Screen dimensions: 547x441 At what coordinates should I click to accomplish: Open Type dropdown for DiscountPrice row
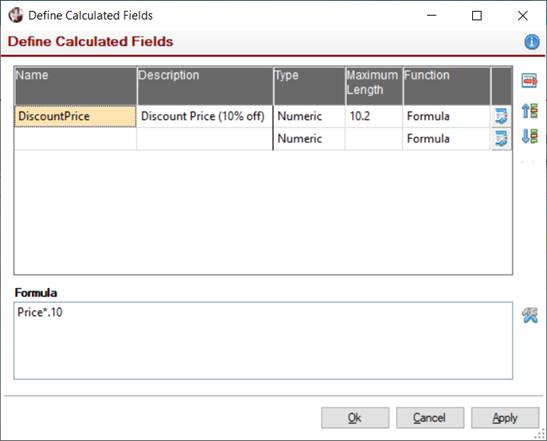pyautogui.click(x=309, y=116)
